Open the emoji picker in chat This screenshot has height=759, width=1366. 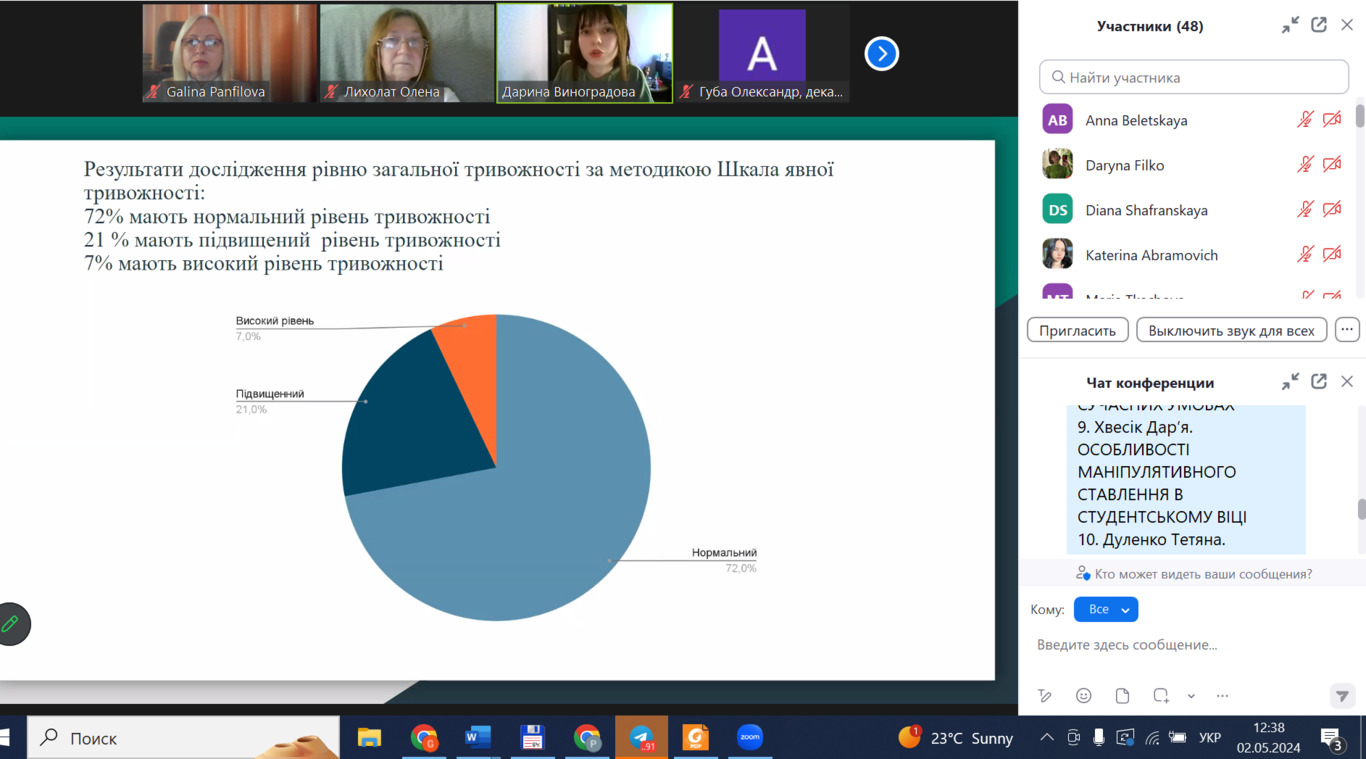pyautogui.click(x=1084, y=696)
